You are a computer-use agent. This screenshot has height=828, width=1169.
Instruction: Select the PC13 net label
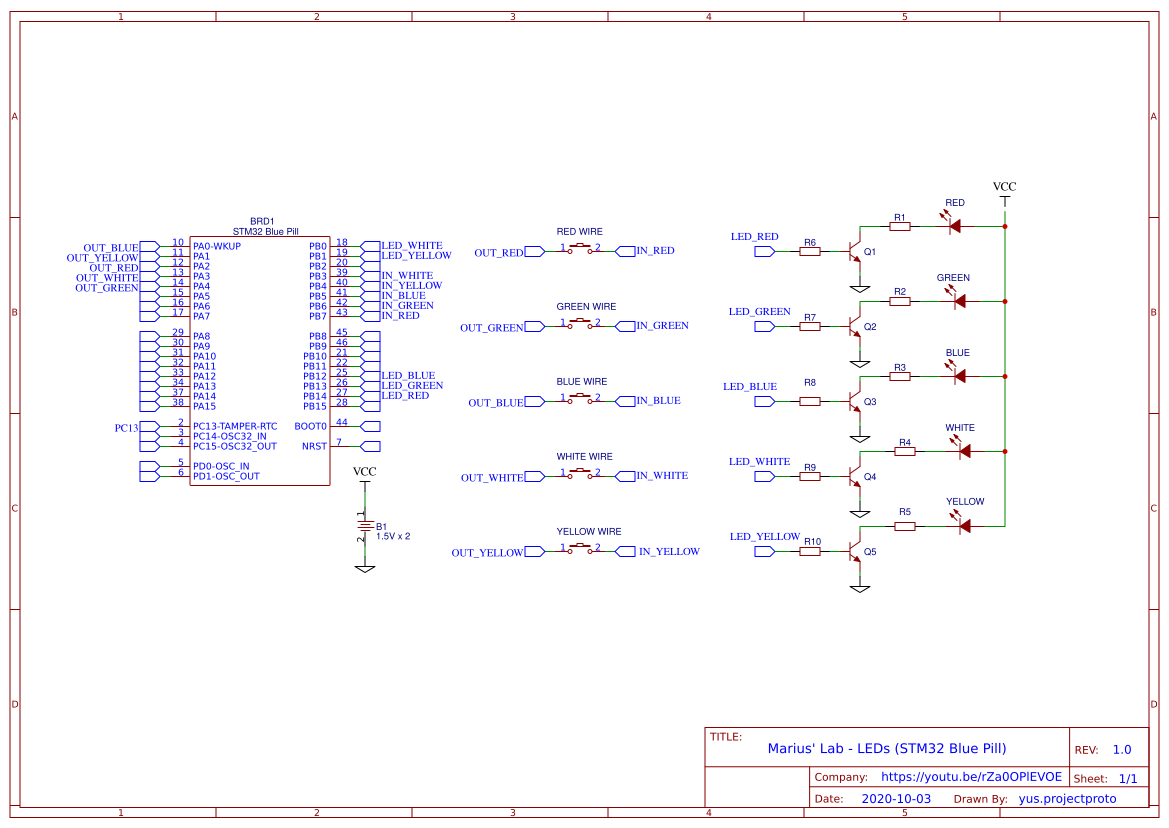[125, 426]
